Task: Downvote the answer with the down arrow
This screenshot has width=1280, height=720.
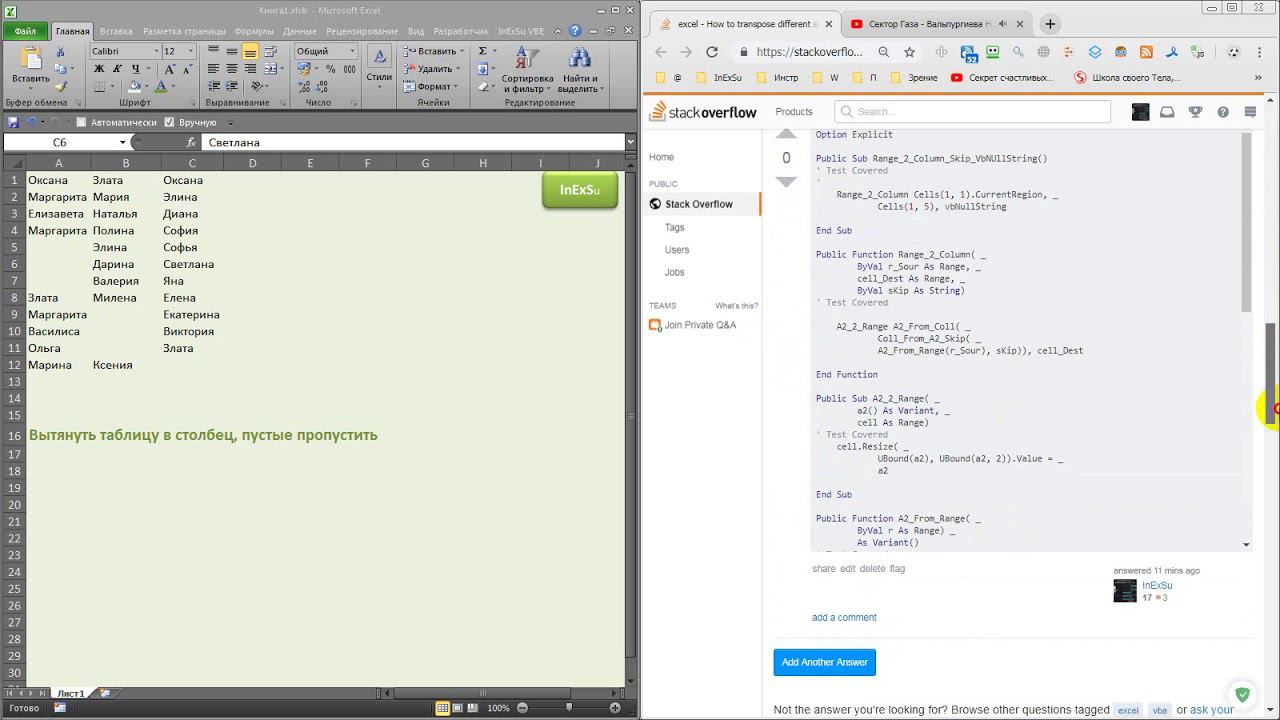Action: (x=786, y=182)
